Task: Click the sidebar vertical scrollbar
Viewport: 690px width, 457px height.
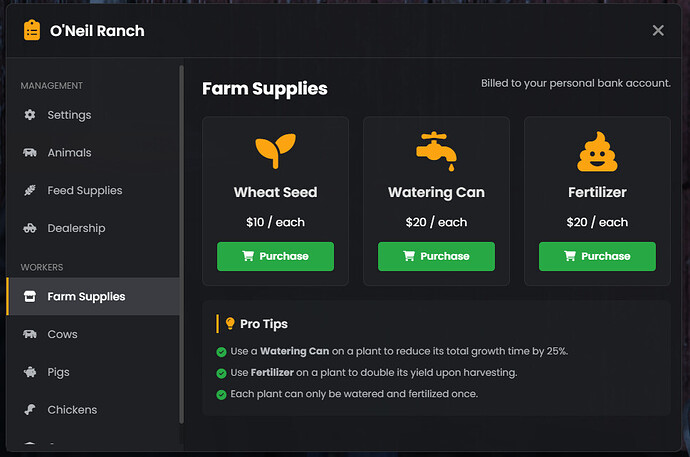Action: (x=181, y=240)
